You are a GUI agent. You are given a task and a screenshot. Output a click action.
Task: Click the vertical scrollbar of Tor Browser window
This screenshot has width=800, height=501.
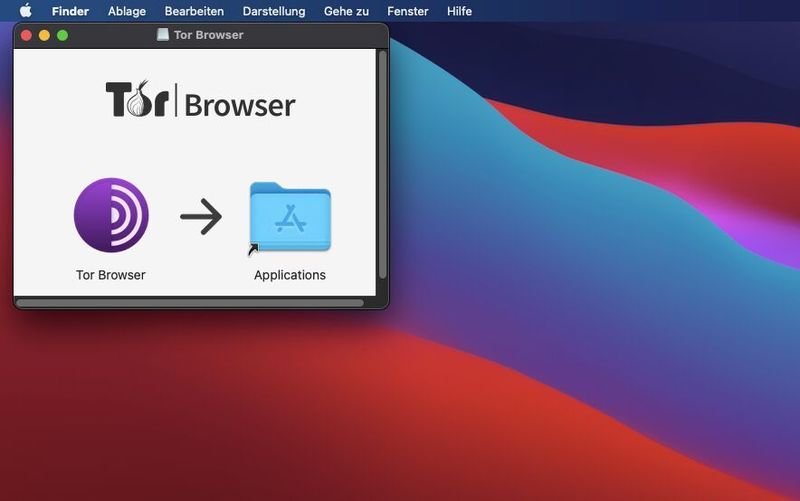tap(383, 164)
